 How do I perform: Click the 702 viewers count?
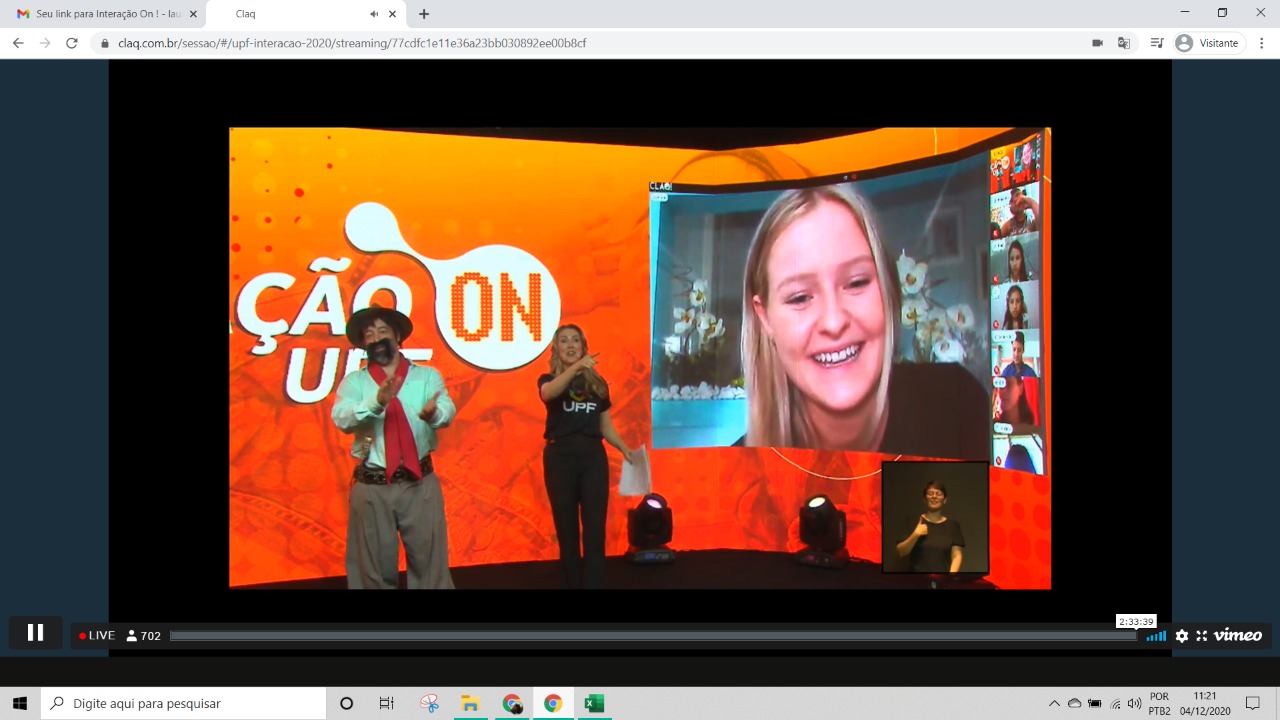tap(143, 635)
